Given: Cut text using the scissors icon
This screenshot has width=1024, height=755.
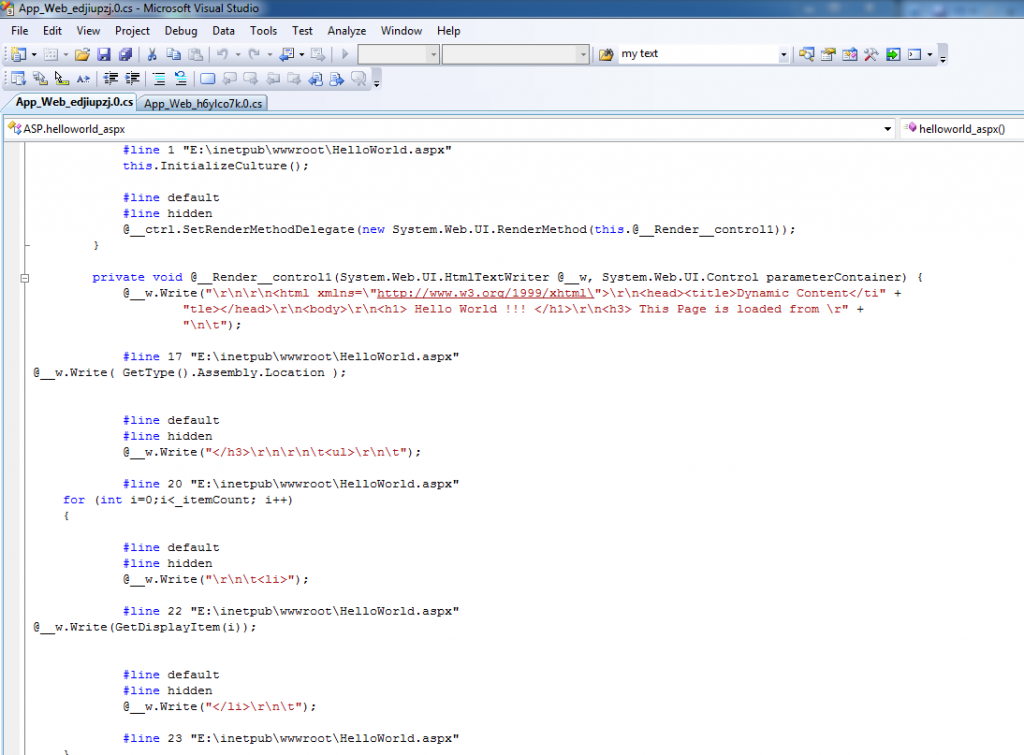Looking at the screenshot, I should point(154,53).
